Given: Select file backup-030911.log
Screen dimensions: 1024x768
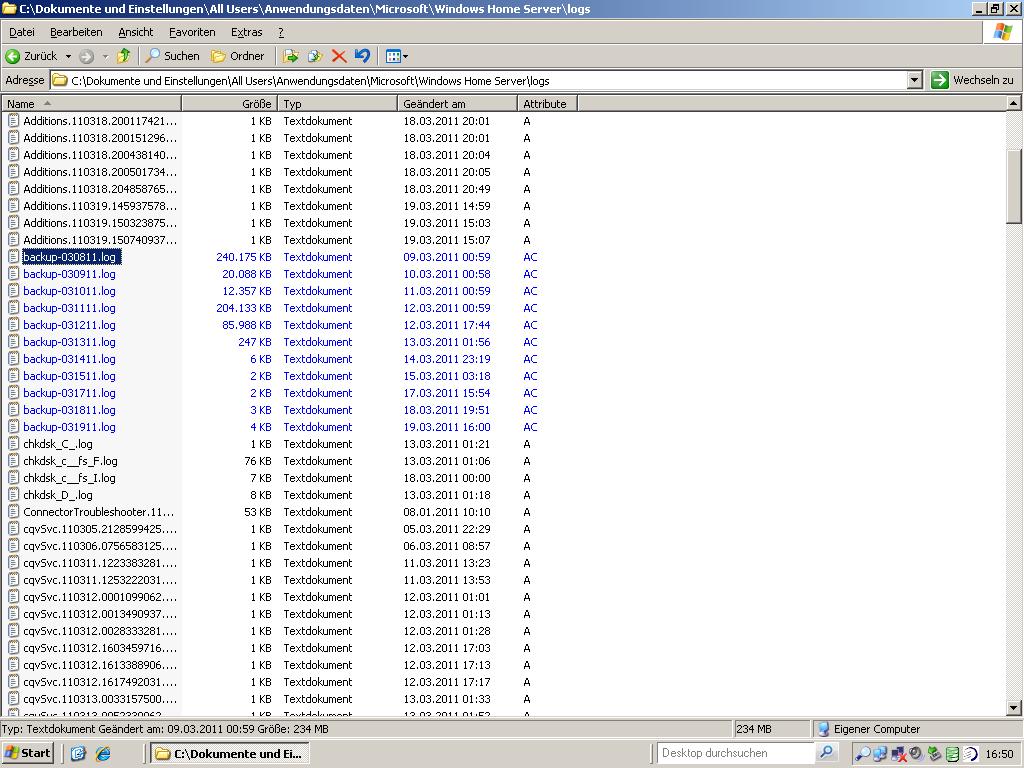Looking at the screenshot, I should [69, 274].
